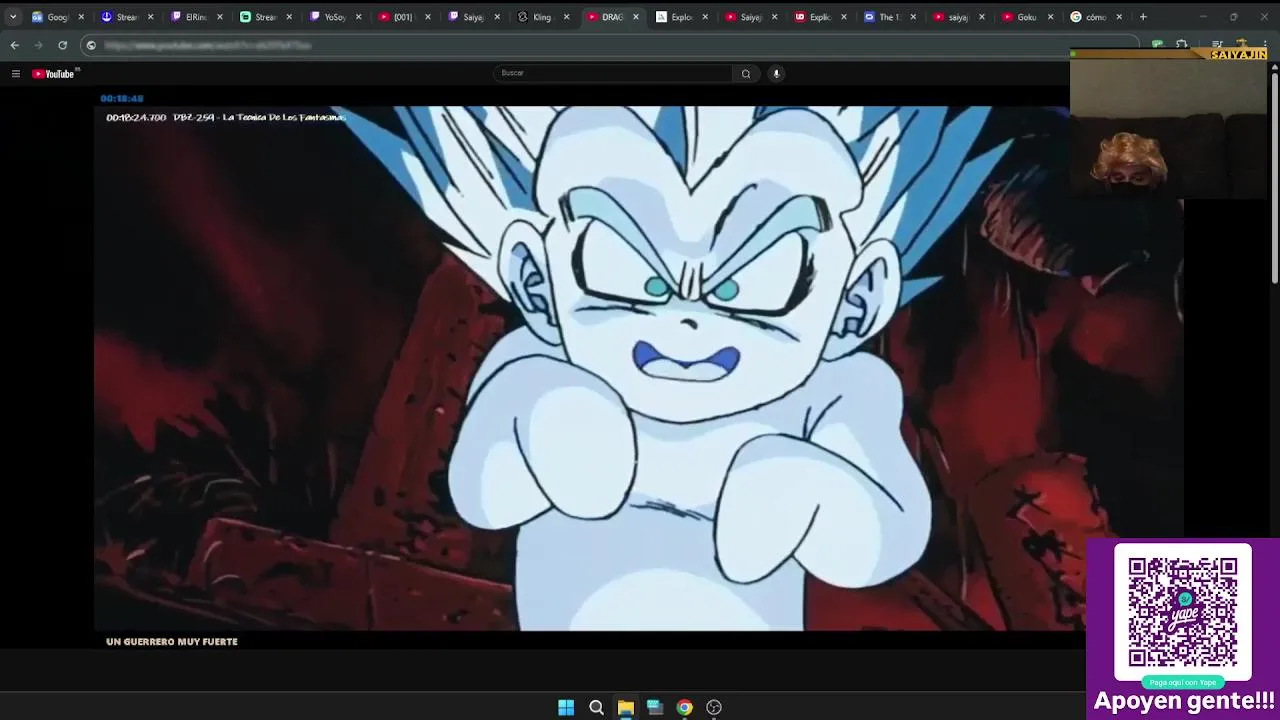Open the Windows Start menu
Viewport: 1280px width, 720px height.
coord(566,707)
